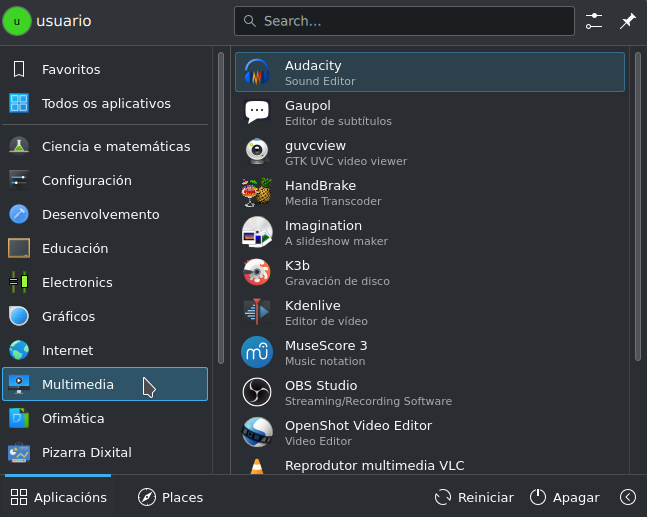Select the Internet category
Screen dimensions: 647x517
67,350
